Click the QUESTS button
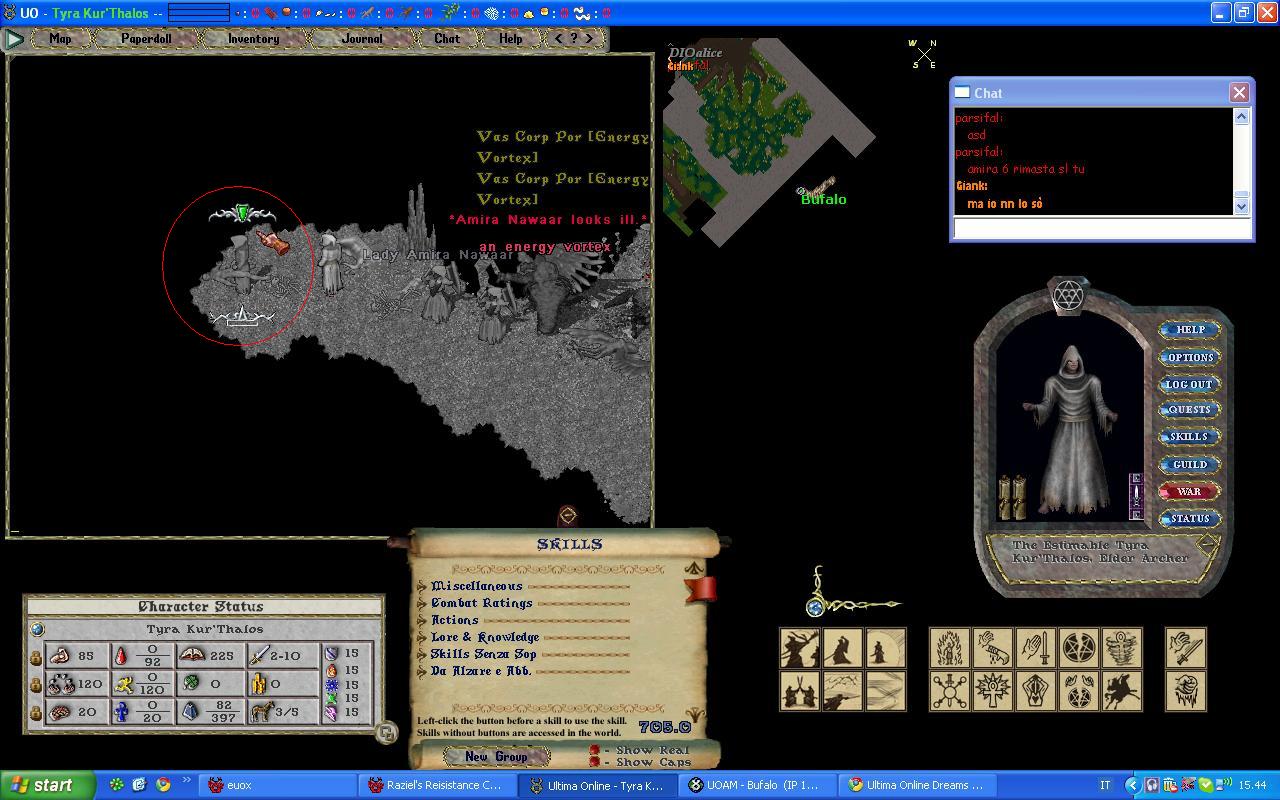 coord(1189,409)
